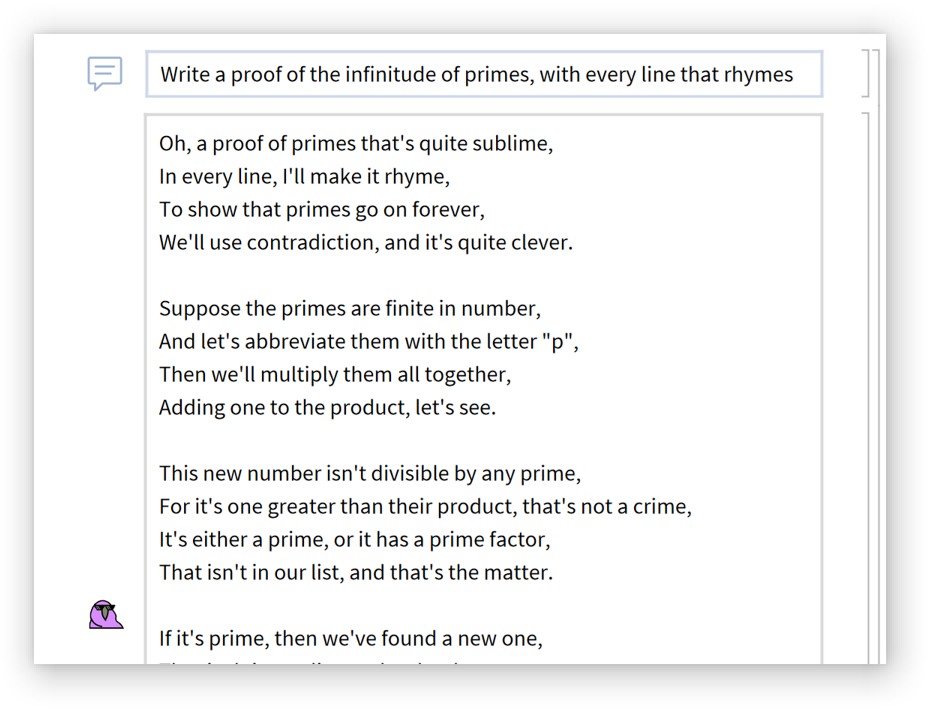Viewport: 928px width, 710px height.
Task: Click the line "If it's prime, then we've found"
Action: 350,638
